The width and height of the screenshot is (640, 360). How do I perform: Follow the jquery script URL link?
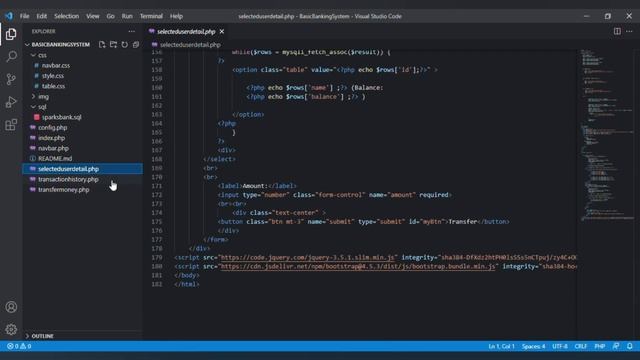tap(308, 258)
